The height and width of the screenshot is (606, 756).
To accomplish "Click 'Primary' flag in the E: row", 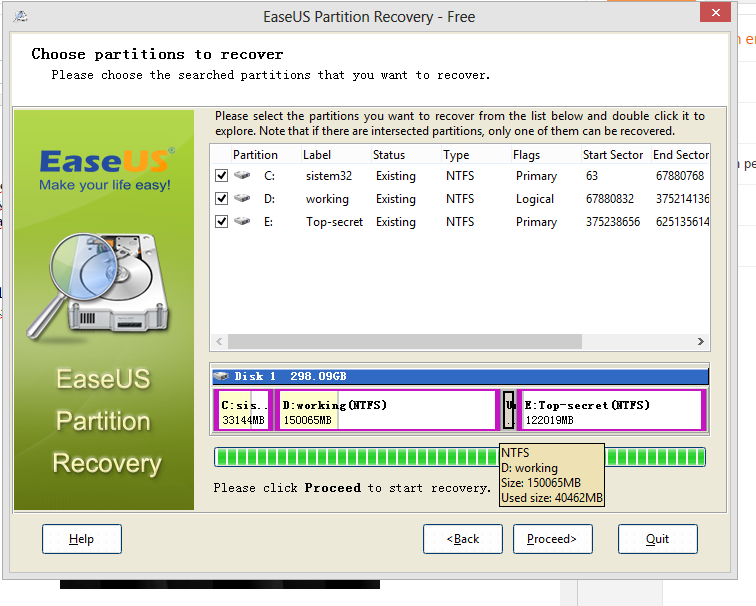I will point(536,222).
